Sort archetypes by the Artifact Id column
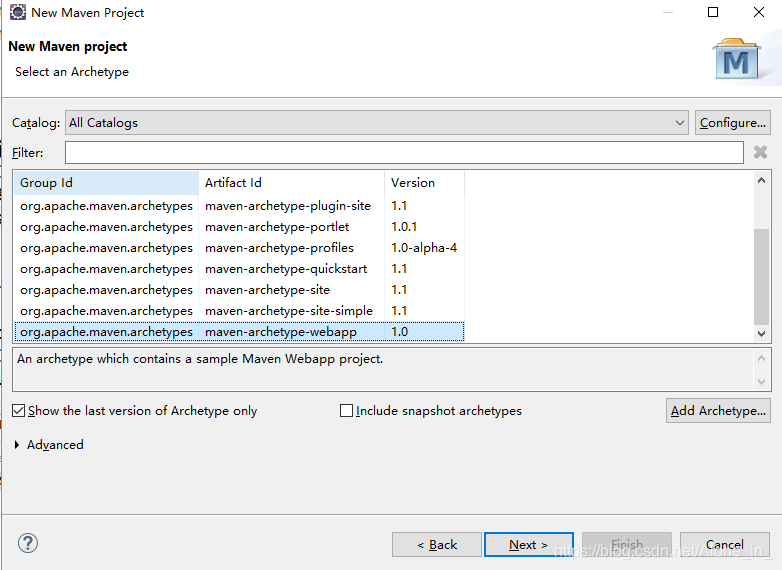Viewport: 782px width, 570px height. tap(291, 183)
